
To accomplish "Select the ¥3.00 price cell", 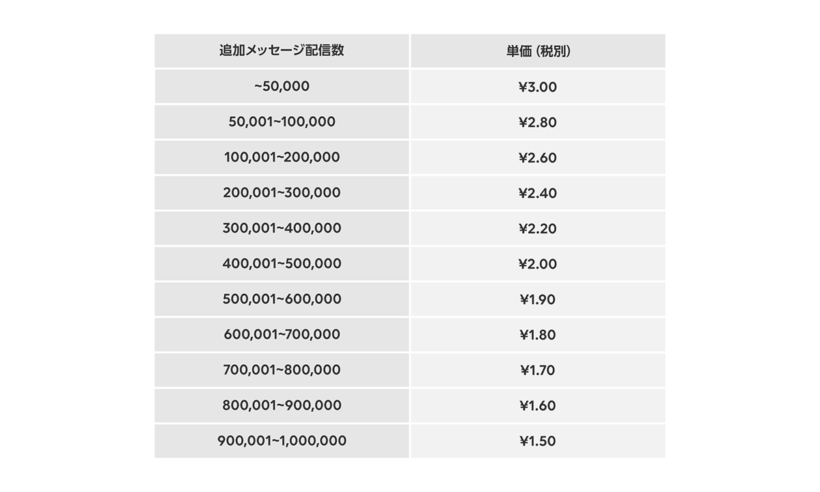I will point(538,86).
